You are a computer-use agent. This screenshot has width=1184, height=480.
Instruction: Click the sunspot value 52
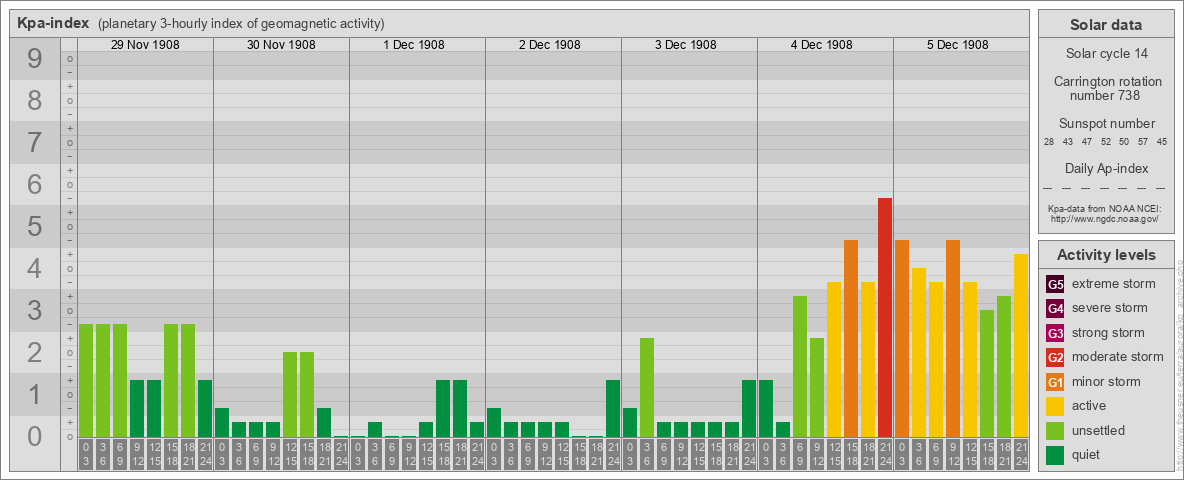click(x=1105, y=142)
